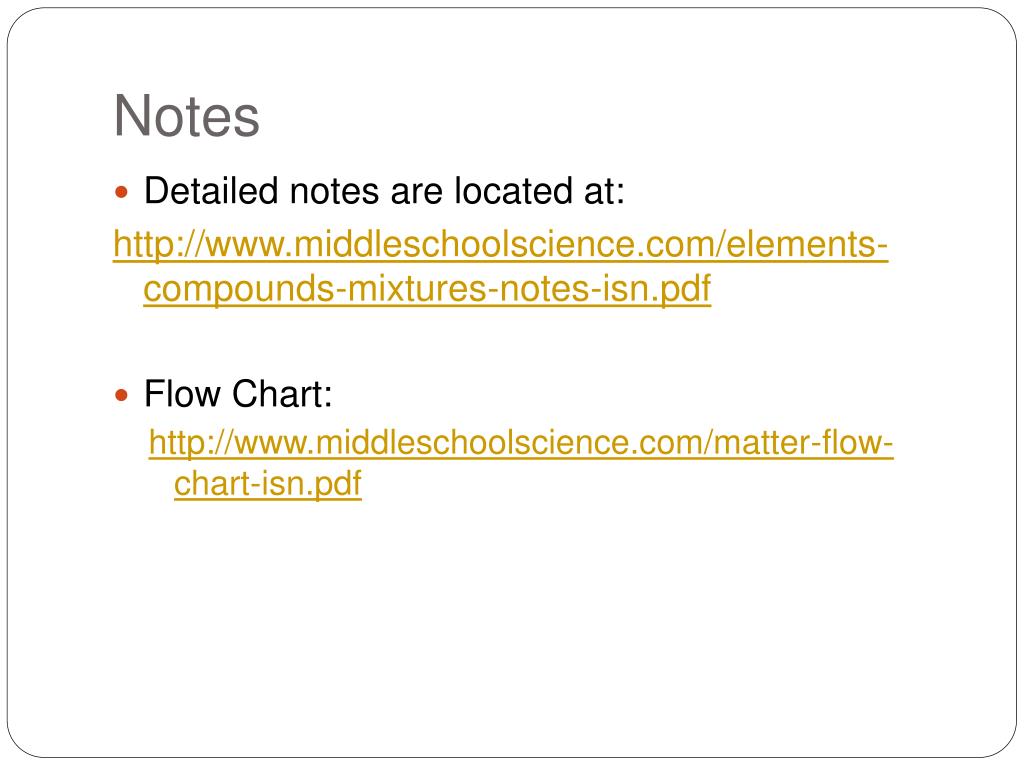The height and width of the screenshot is (768, 1024).
Task: Click 'middleschoolscience.com/matter-flow-' in the second URL
Action: (604, 443)
